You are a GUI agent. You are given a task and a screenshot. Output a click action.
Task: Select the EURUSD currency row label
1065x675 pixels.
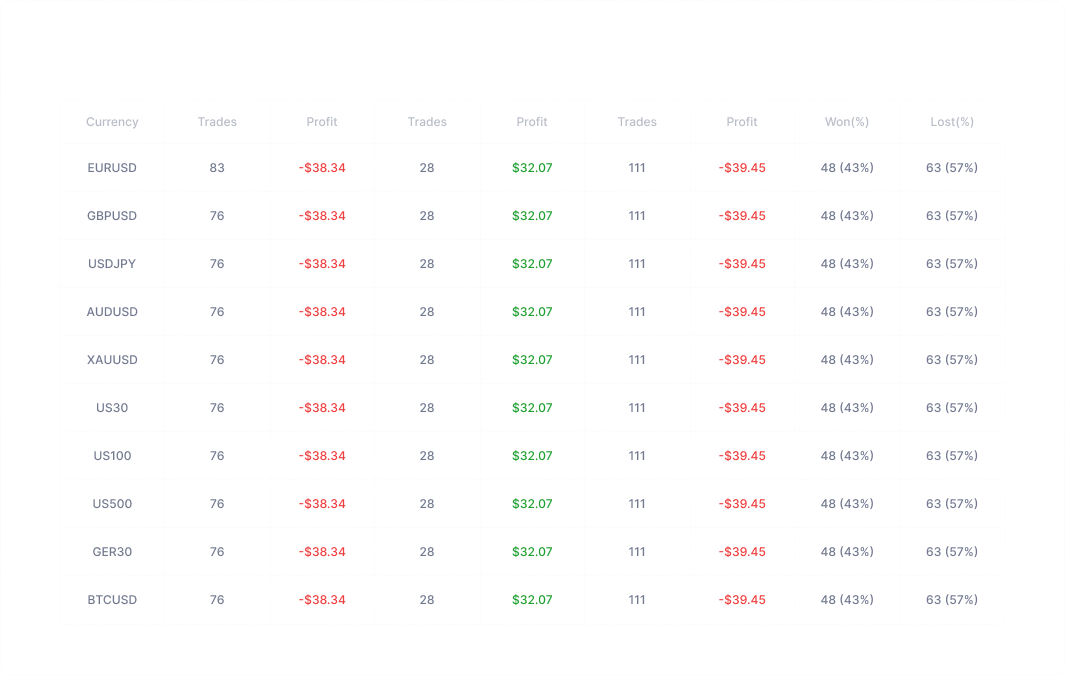pos(112,168)
